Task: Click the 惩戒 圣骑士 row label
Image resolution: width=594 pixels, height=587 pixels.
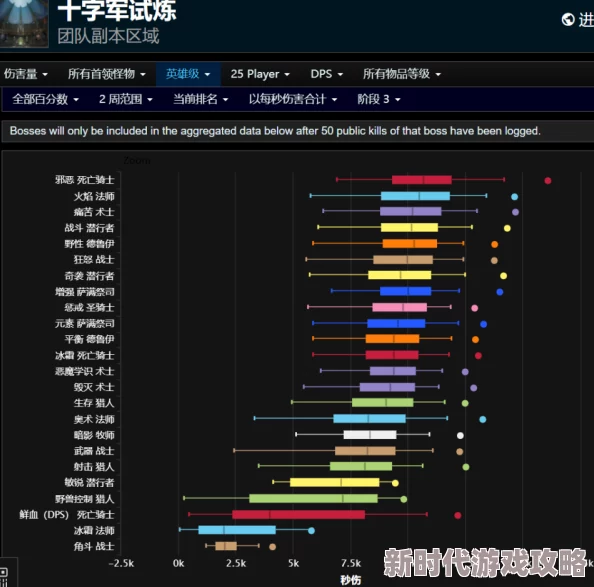Action: [89, 307]
